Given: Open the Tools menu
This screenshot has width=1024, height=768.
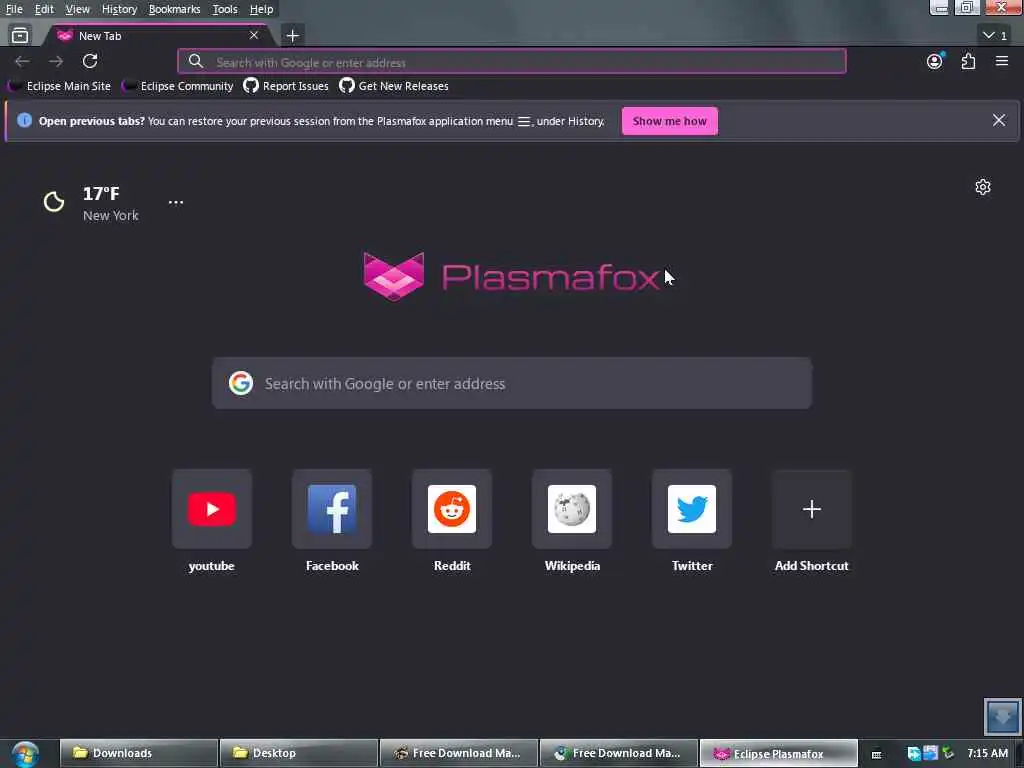Looking at the screenshot, I should (x=225, y=9).
